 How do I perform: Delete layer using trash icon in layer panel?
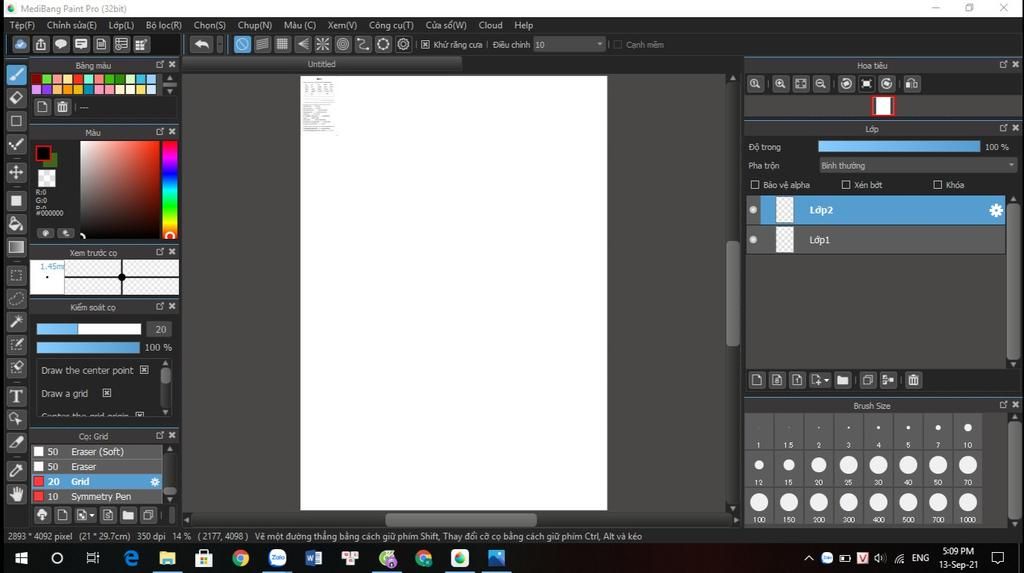pos(913,380)
